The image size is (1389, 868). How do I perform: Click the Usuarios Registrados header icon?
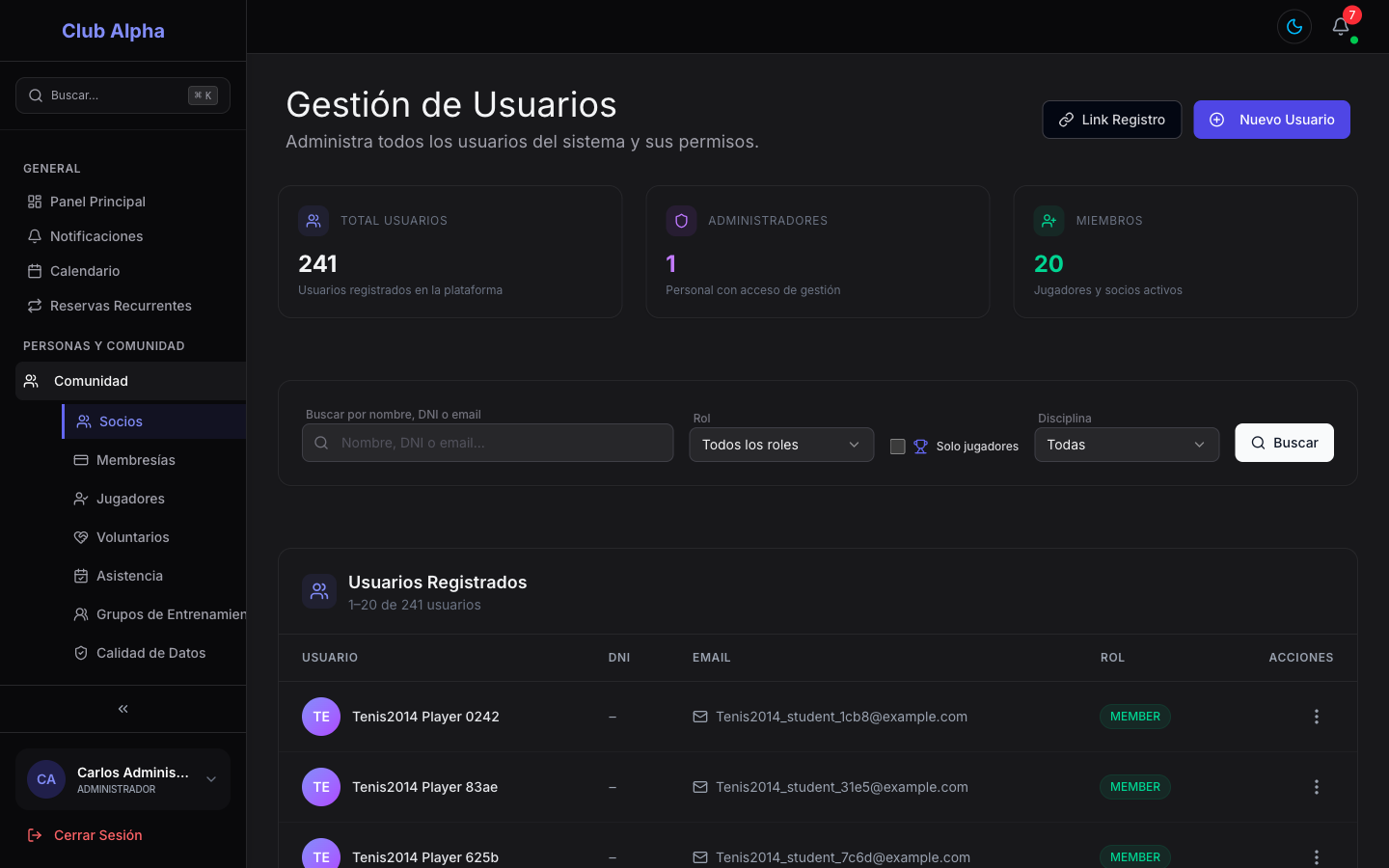point(319,591)
